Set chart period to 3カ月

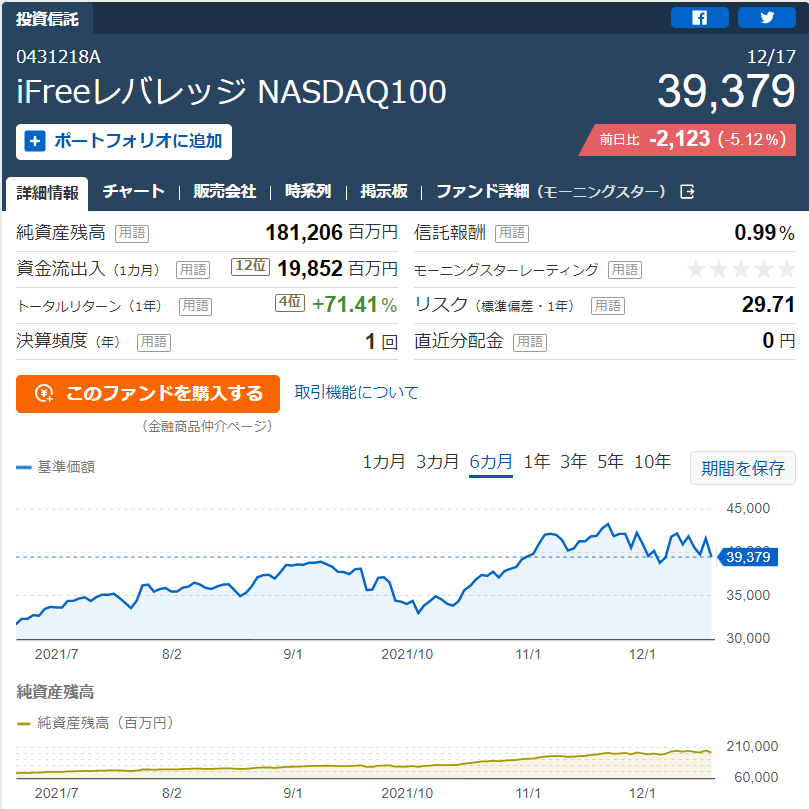pos(438,462)
